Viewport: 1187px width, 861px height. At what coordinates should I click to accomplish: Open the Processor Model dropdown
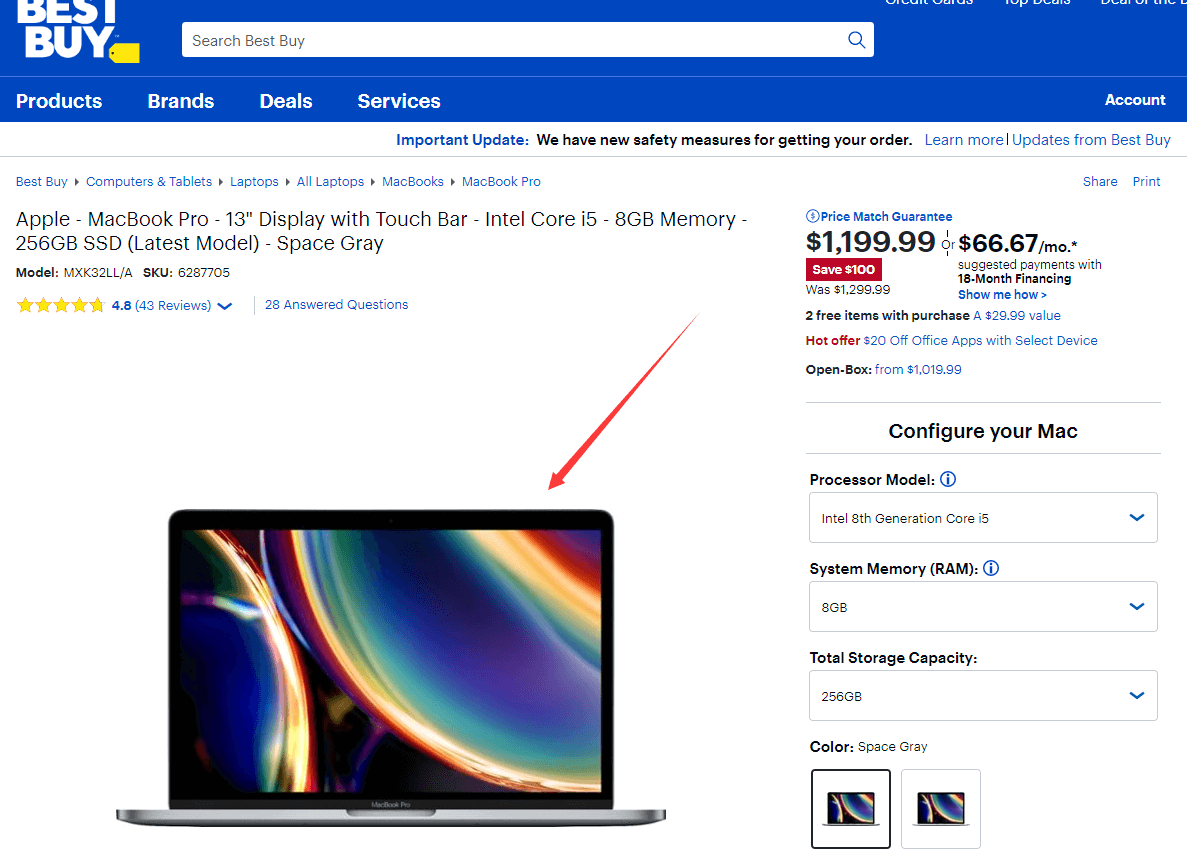pos(983,518)
